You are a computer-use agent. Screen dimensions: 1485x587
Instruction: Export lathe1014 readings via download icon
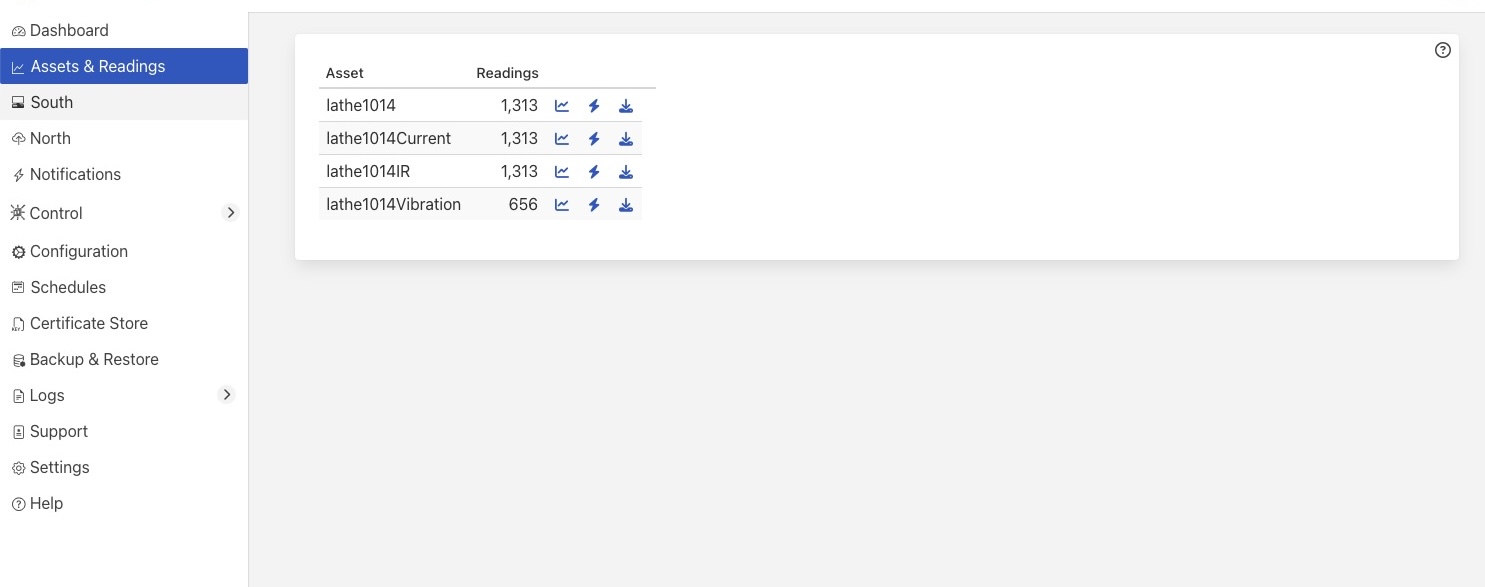pos(626,105)
